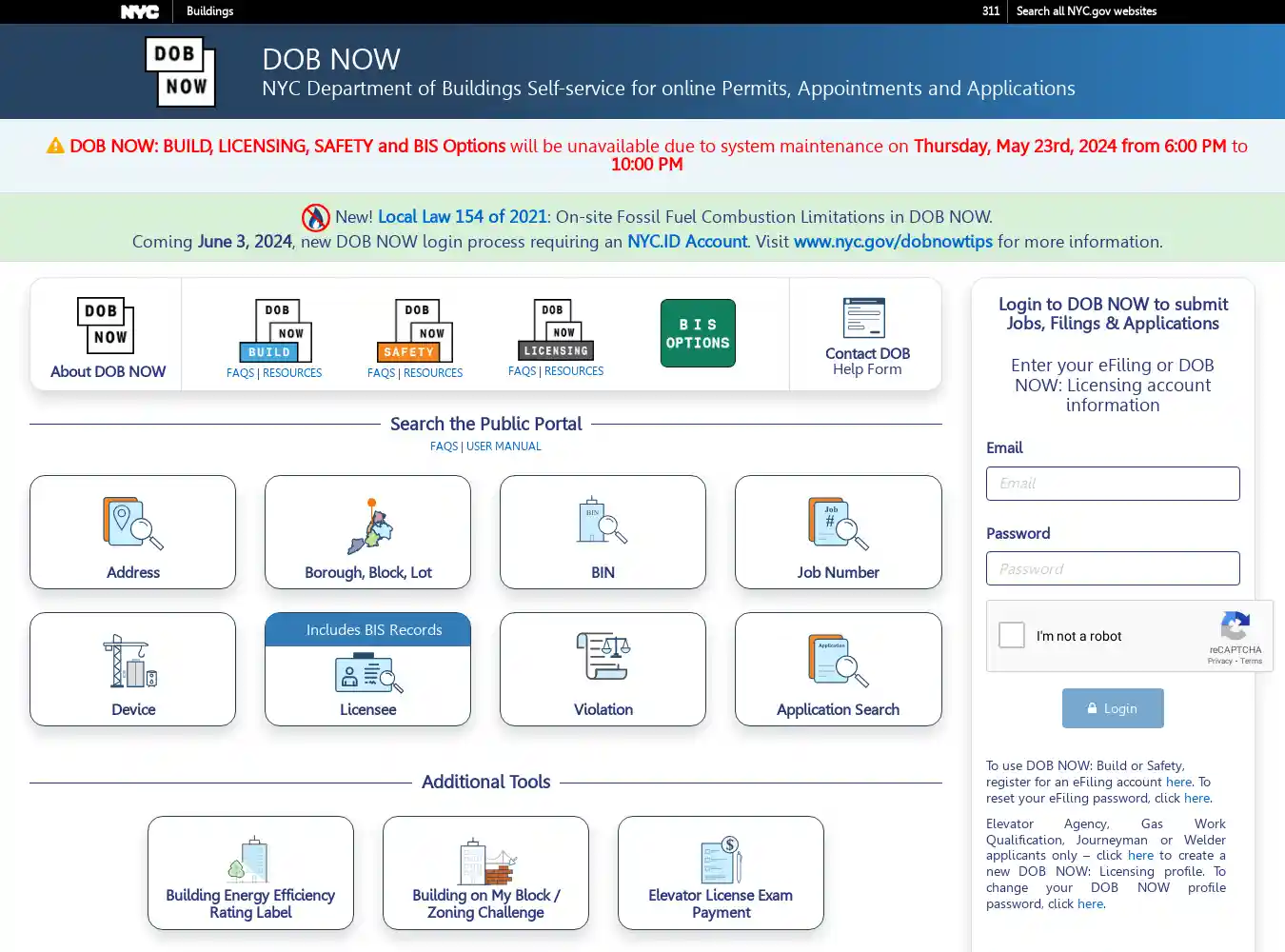Screen dimensions: 1285x952
Task: Click the Additional Tools heading
Action: (485, 782)
